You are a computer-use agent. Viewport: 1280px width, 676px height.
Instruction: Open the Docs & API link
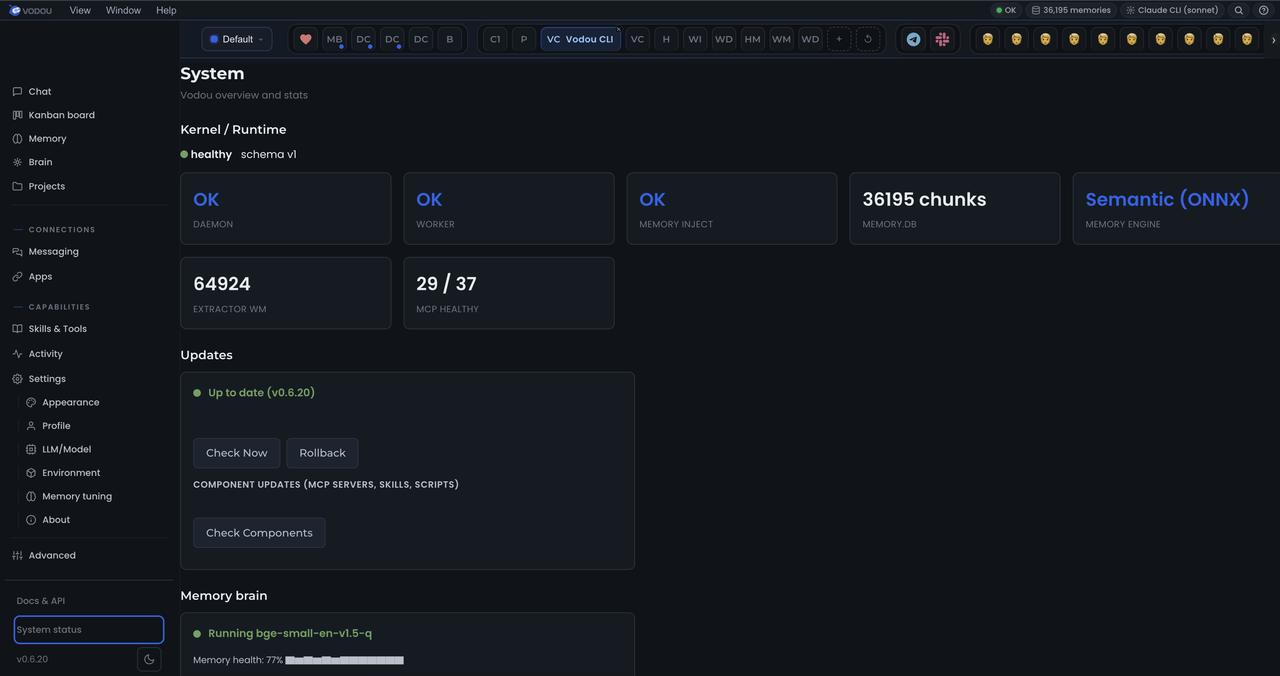pyautogui.click(x=41, y=601)
